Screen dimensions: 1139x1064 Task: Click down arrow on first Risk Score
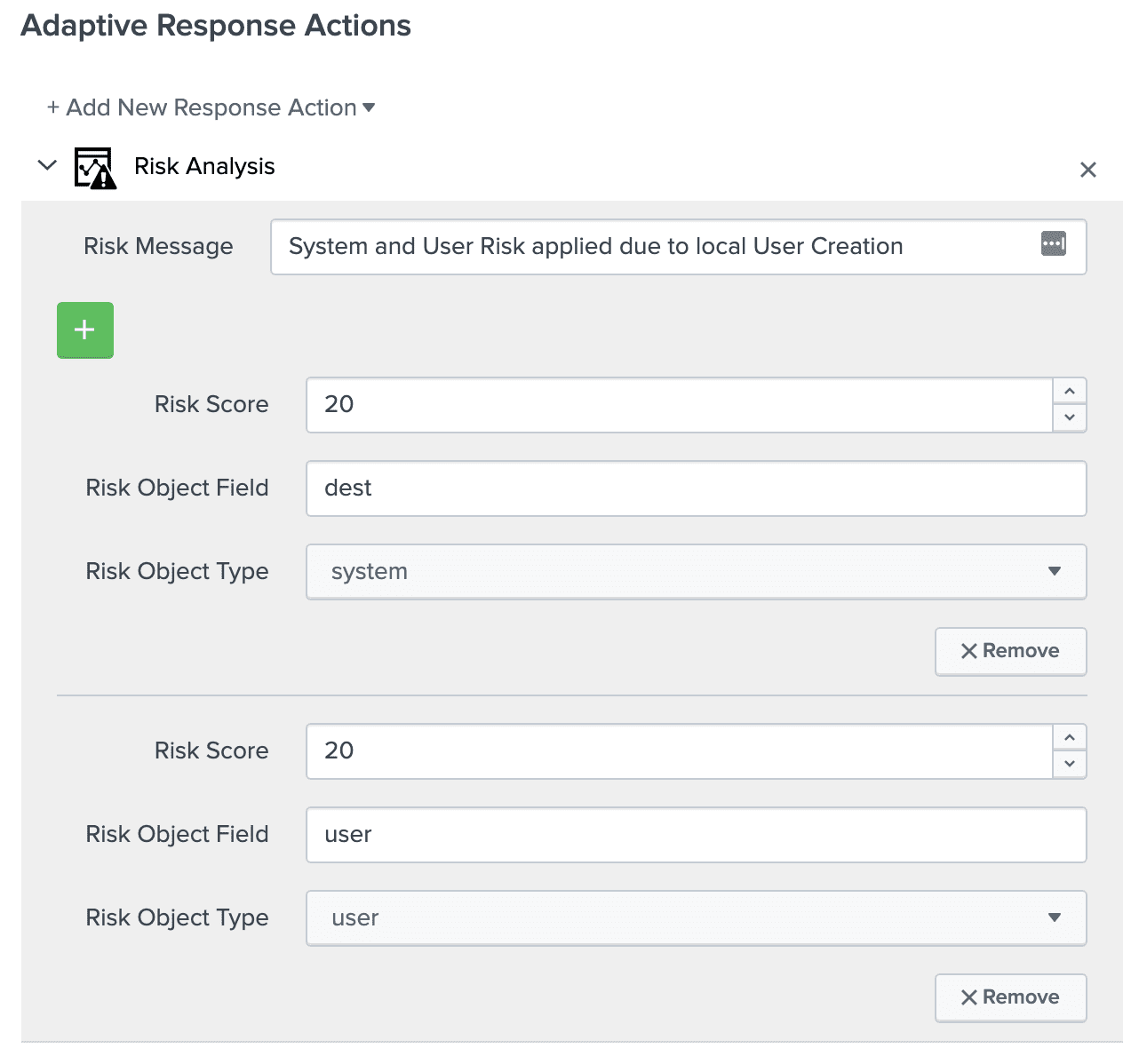pos(1071,418)
